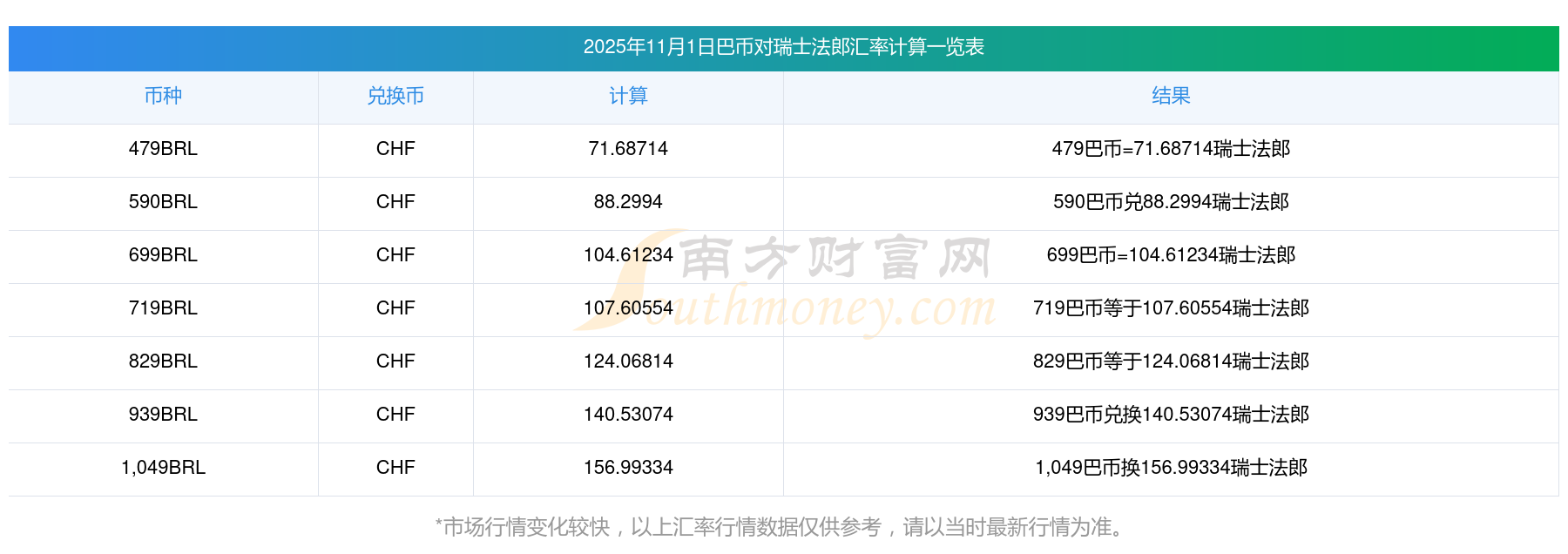Click the result 829巴币等于124.06814瑞士法郎
This screenshot has height=554, width=1568.
1171,361
